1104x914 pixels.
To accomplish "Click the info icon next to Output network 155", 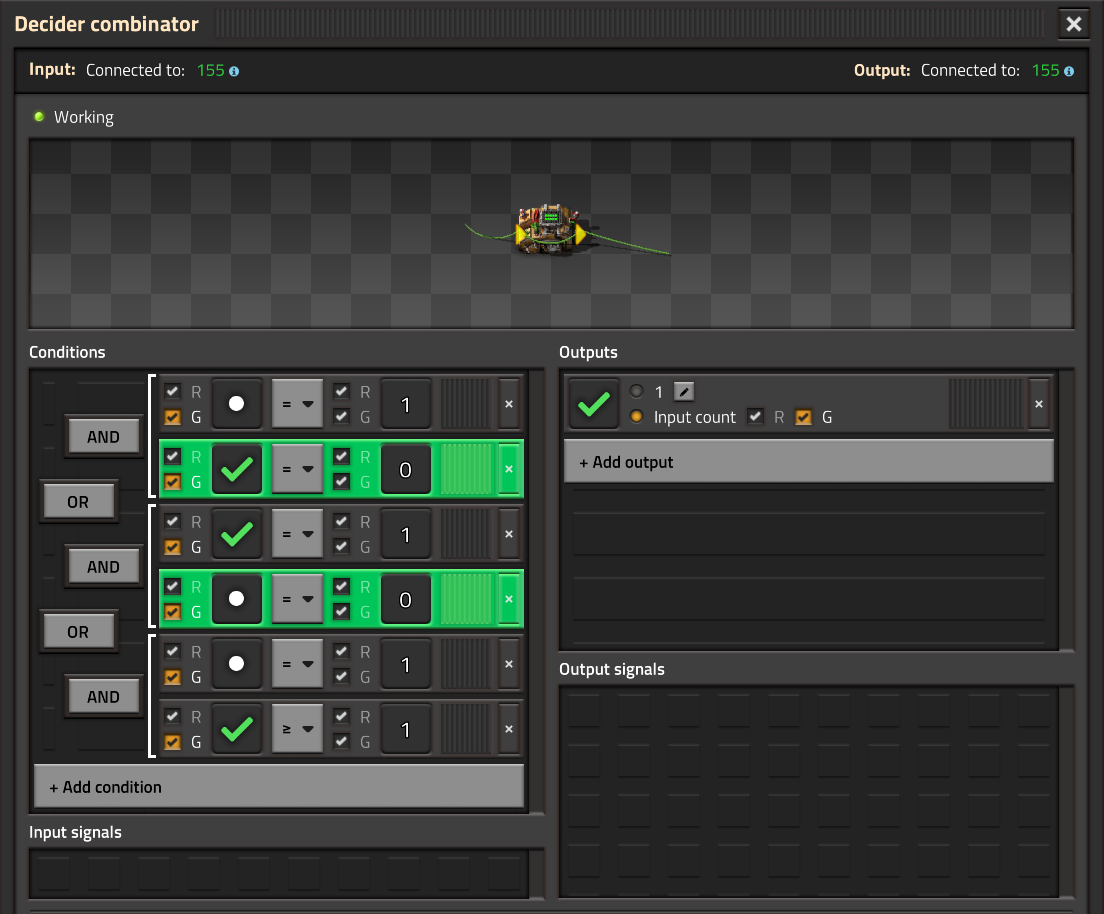I will click(1069, 72).
